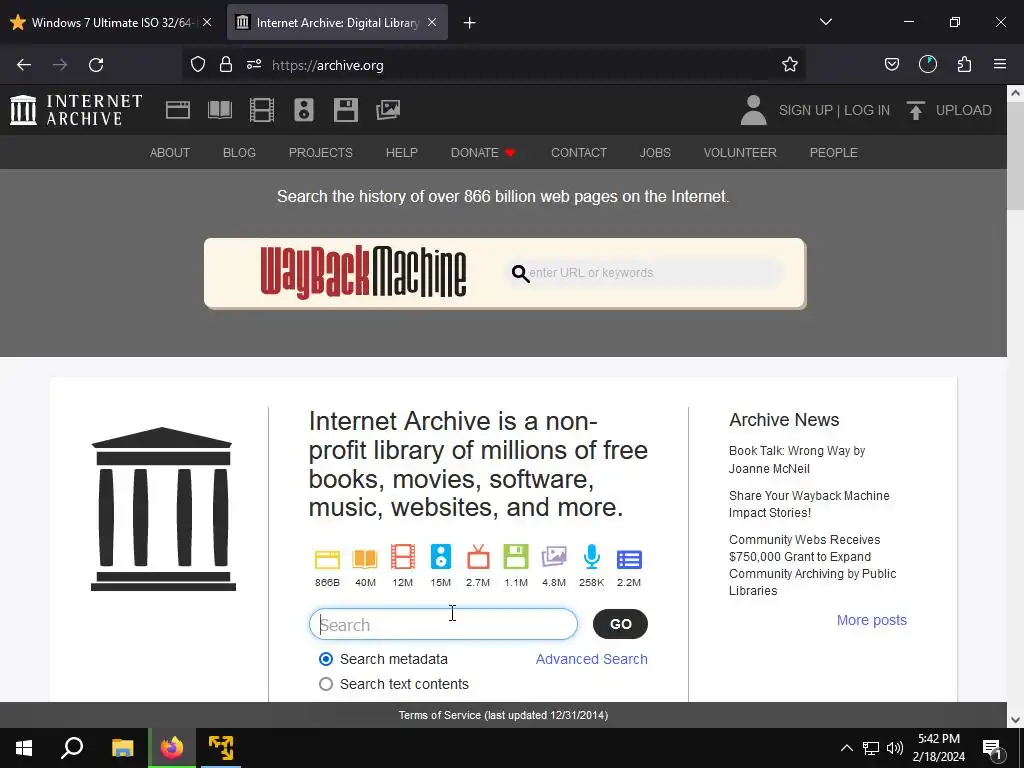Open the DONATE menu item

pos(483,153)
